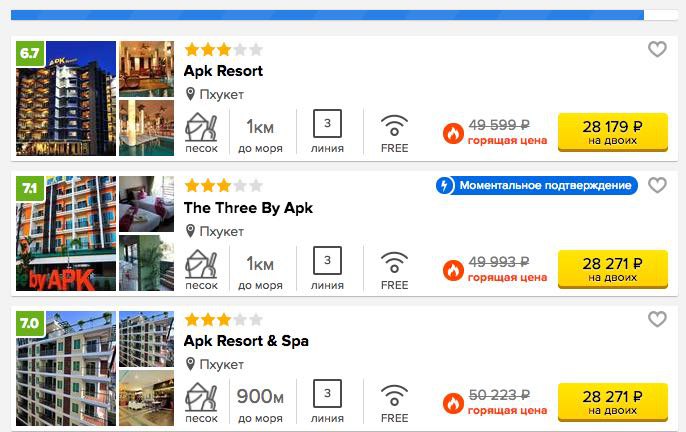The width and height of the screenshot is (686, 432).
Task: Toggle heart favorite for The Three By Apk
Action: pyautogui.click(x=657, y=185)
